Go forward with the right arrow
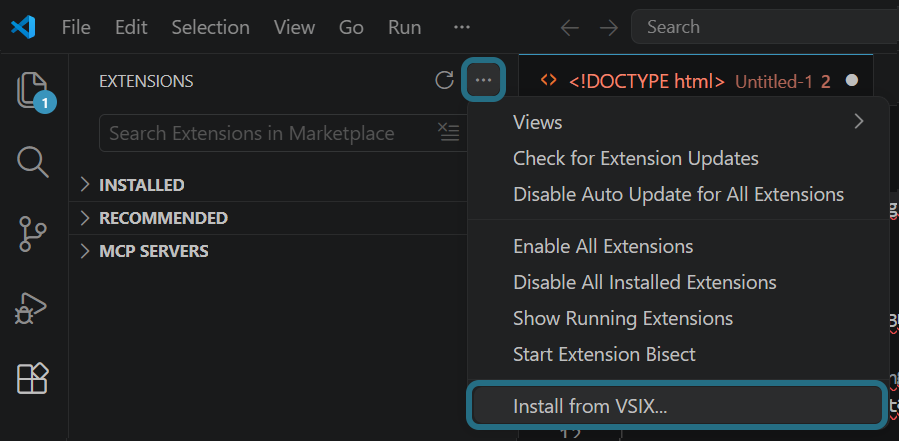Image resolution: width=899 pixels, height=441 pixels. [x=608, y=28]
